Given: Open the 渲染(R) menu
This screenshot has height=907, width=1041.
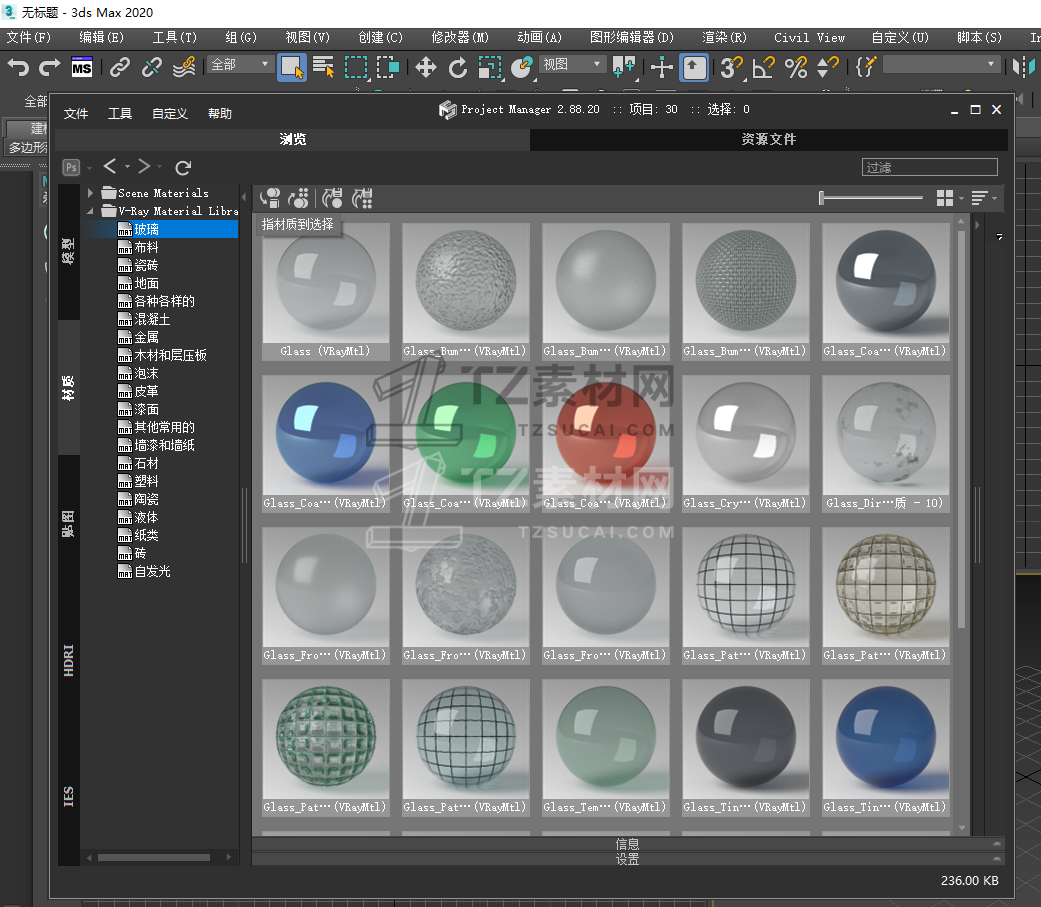Looking at the screenshot, I should (x=724, y=37).
